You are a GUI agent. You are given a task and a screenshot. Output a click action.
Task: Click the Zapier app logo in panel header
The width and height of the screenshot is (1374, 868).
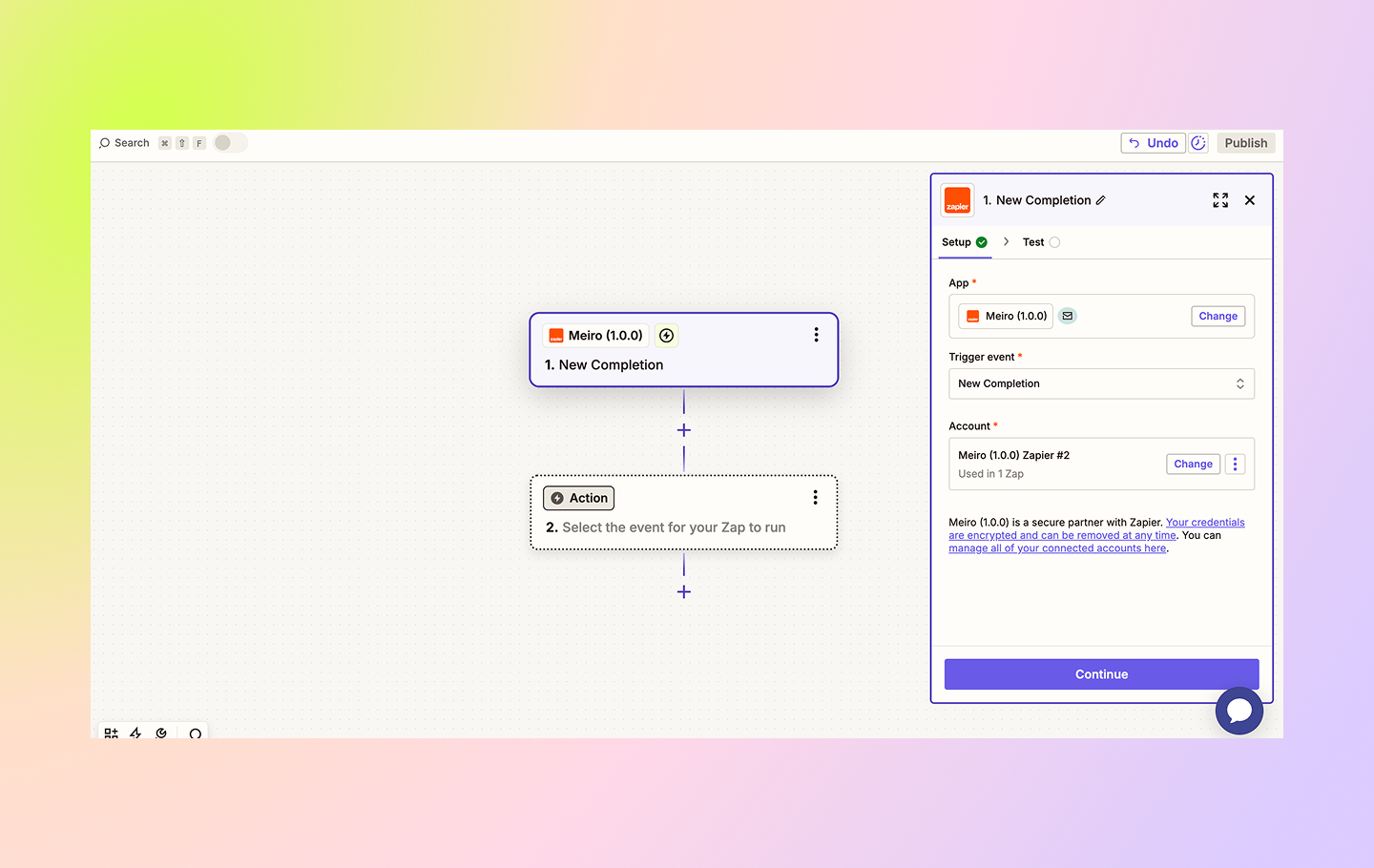click(957, 200)
